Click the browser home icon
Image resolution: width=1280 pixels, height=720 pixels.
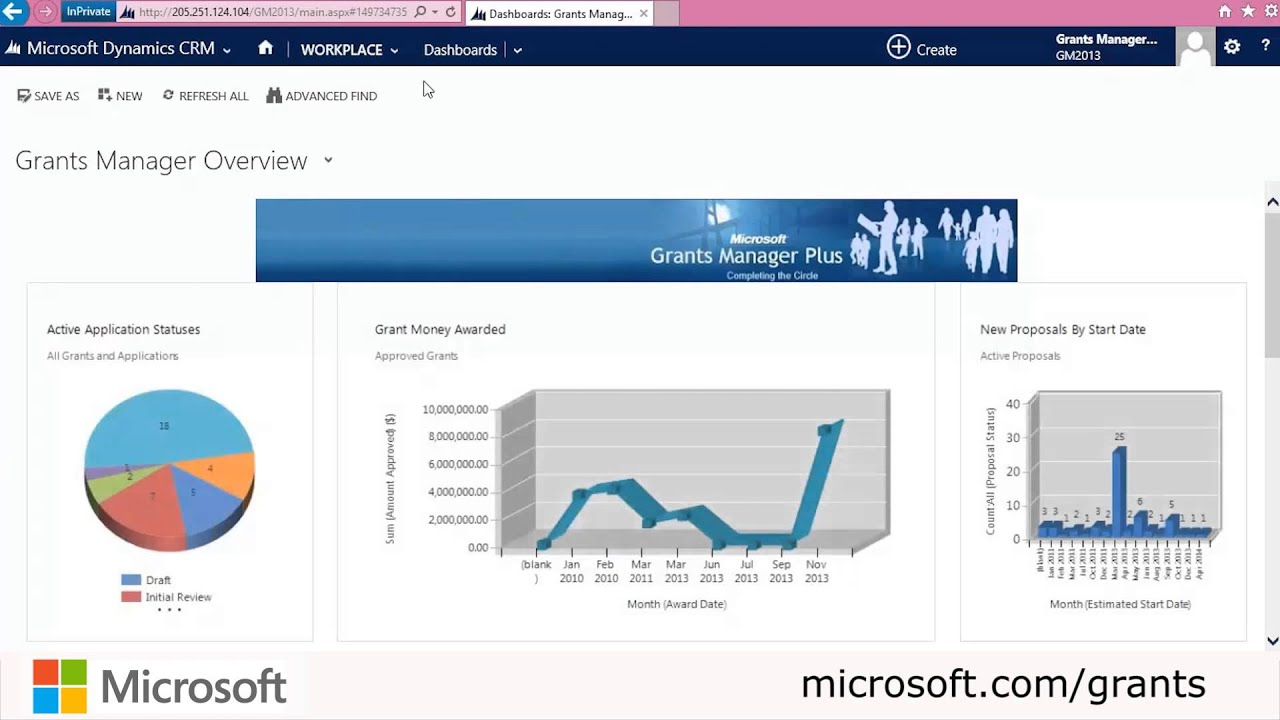pos(1225,12)
